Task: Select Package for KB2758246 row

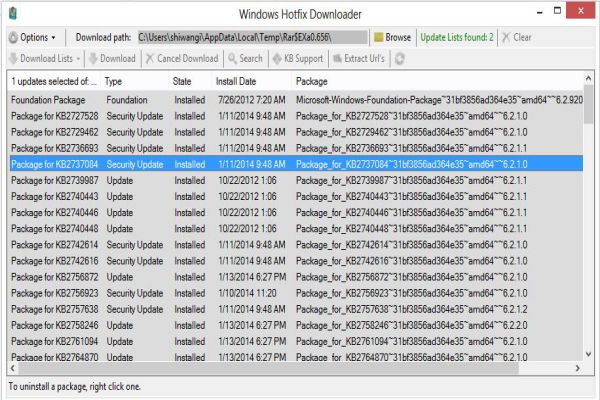Action: click(295, 325)
